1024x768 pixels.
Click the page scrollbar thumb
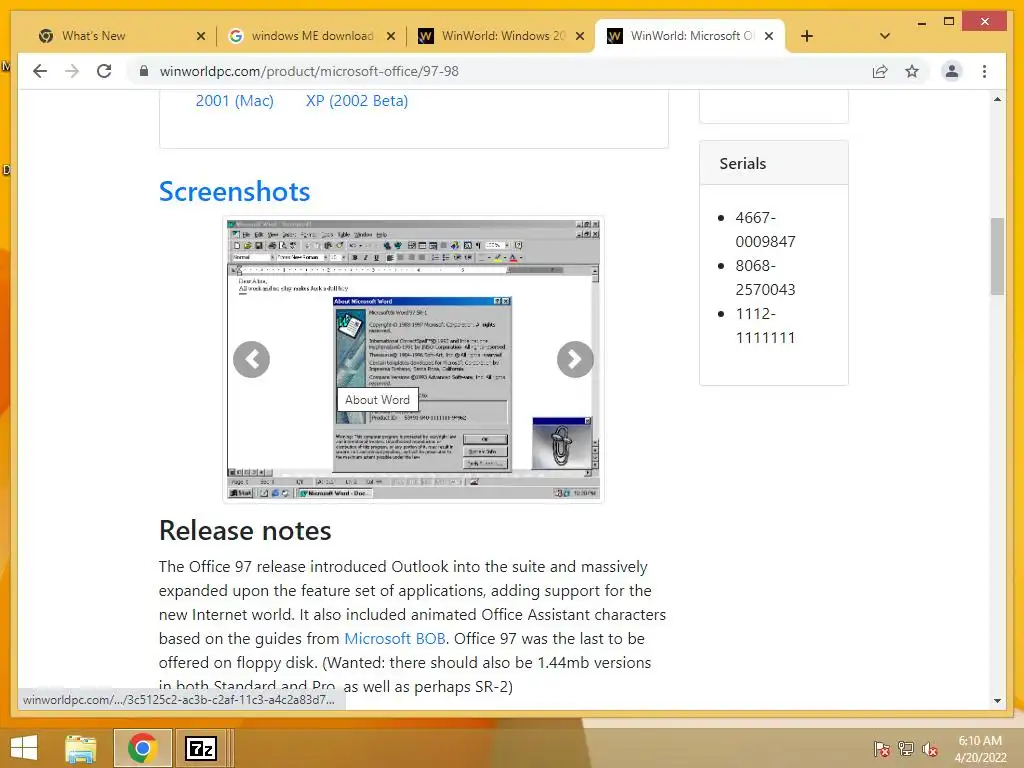tap(997, 256)
